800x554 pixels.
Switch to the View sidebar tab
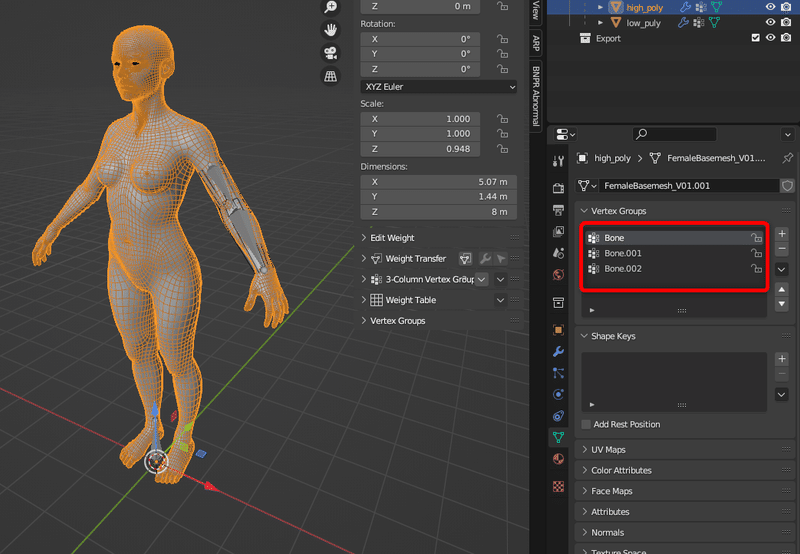pos(536,10)
